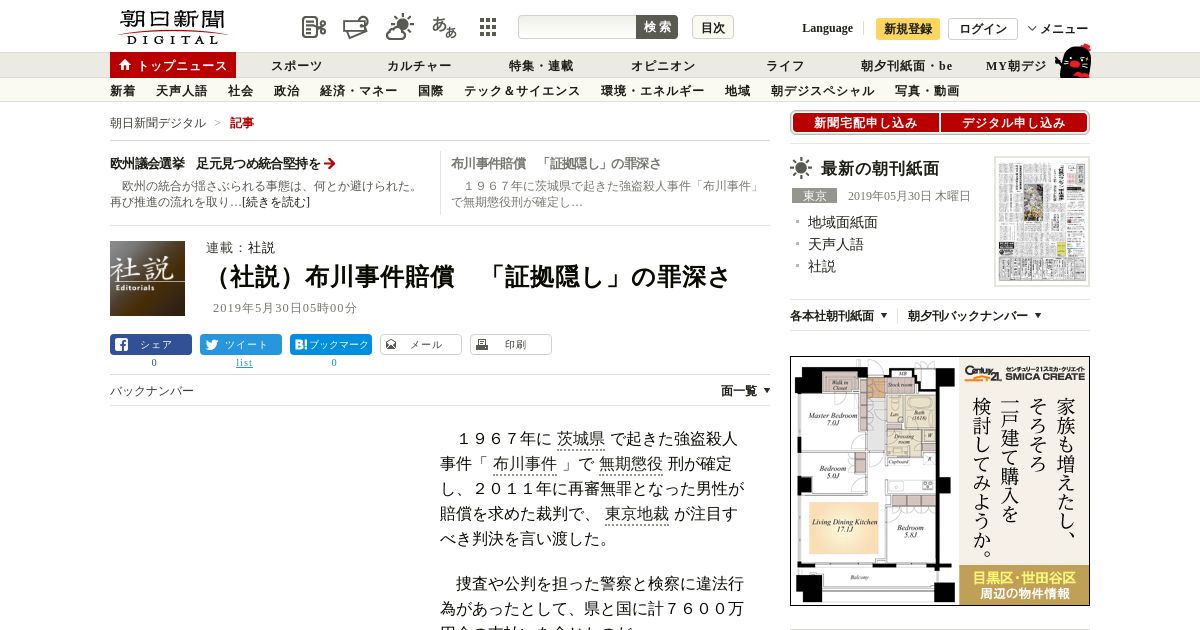Click 東京地裁 keyword link in article
Image resolution: width=1200 pixels, height=630 pixels.
coord(637,514)
